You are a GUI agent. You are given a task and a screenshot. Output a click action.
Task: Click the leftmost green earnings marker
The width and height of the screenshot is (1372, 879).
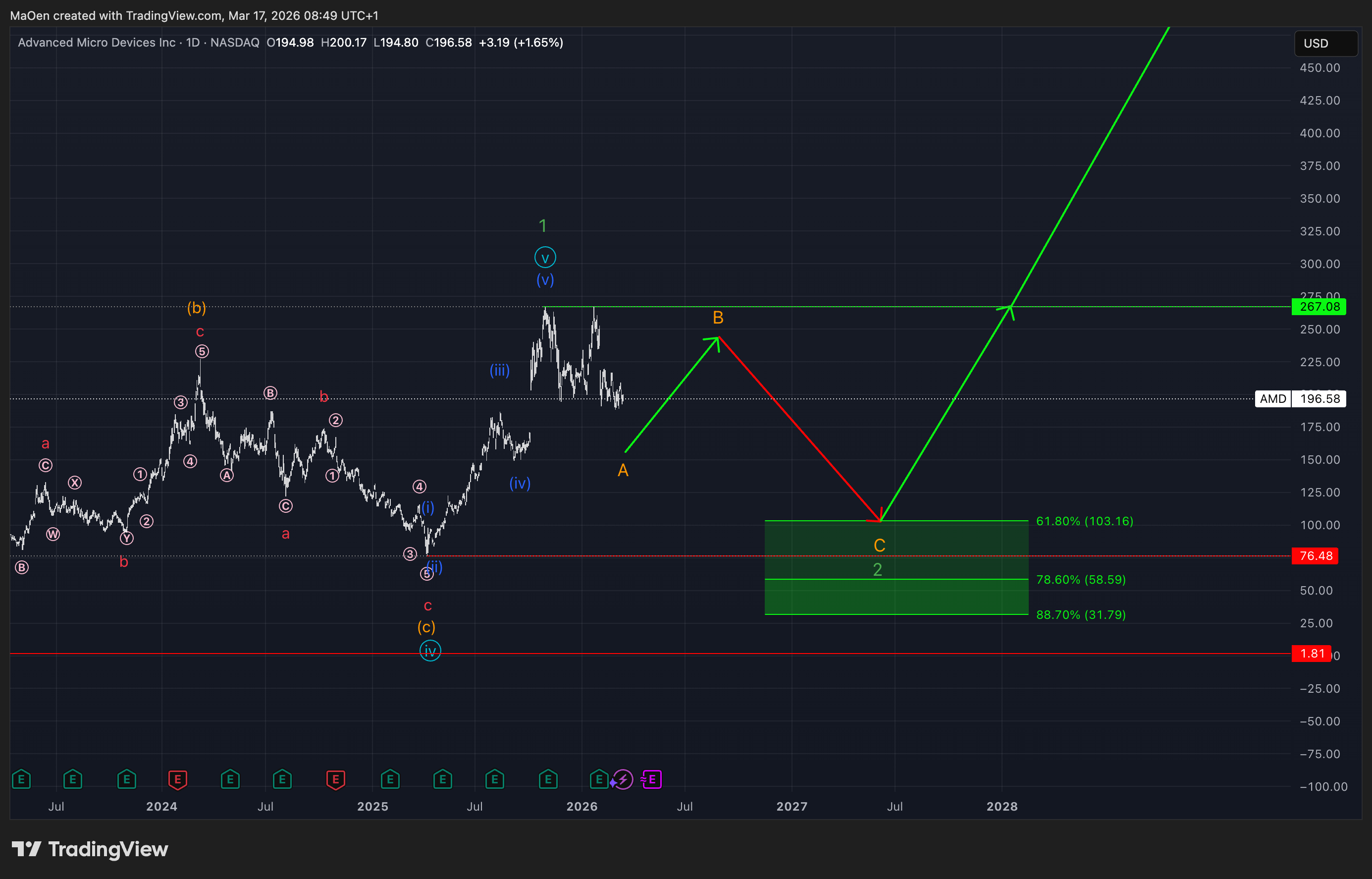[x=21, y=779]
